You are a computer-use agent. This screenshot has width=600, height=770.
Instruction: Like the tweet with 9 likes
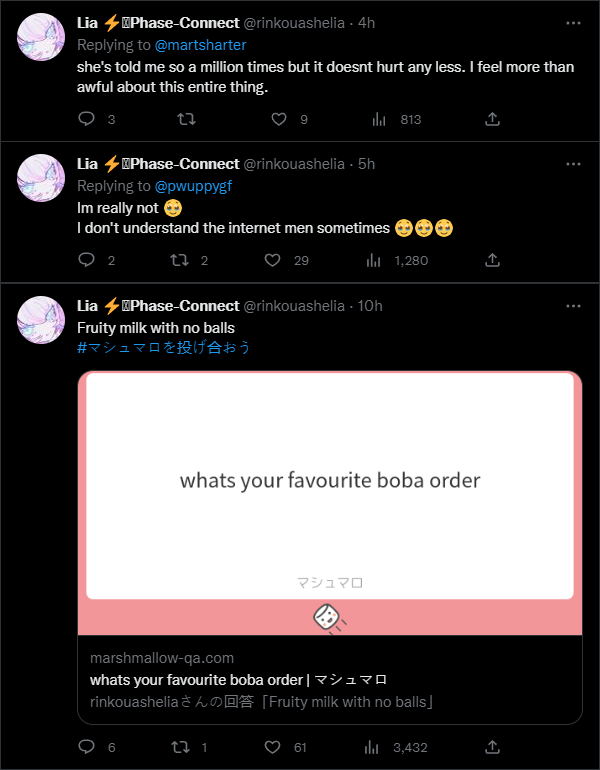(279, 119)
